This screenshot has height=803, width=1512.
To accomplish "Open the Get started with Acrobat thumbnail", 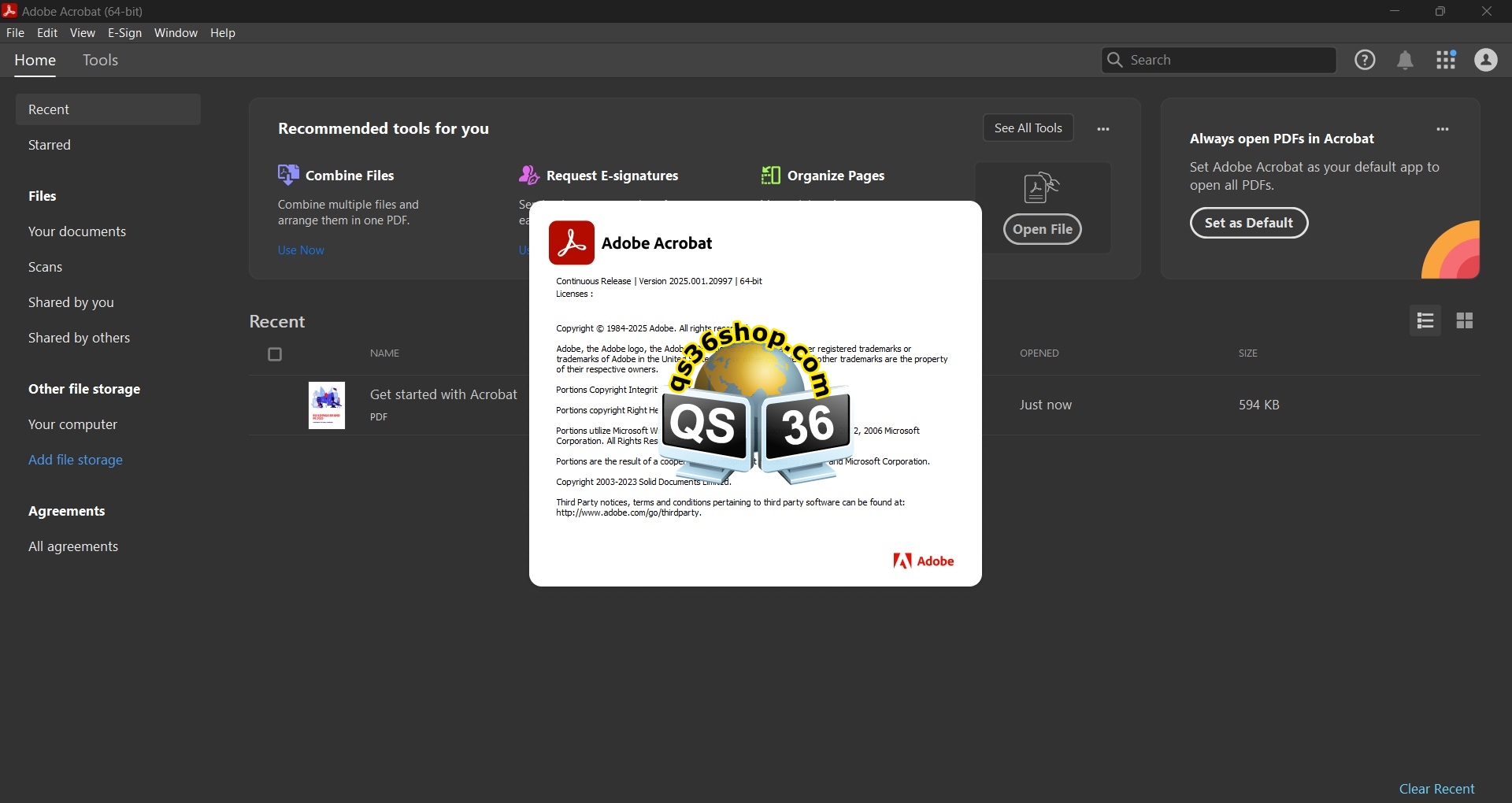I will pyautogui.click(x=327, y=405).
